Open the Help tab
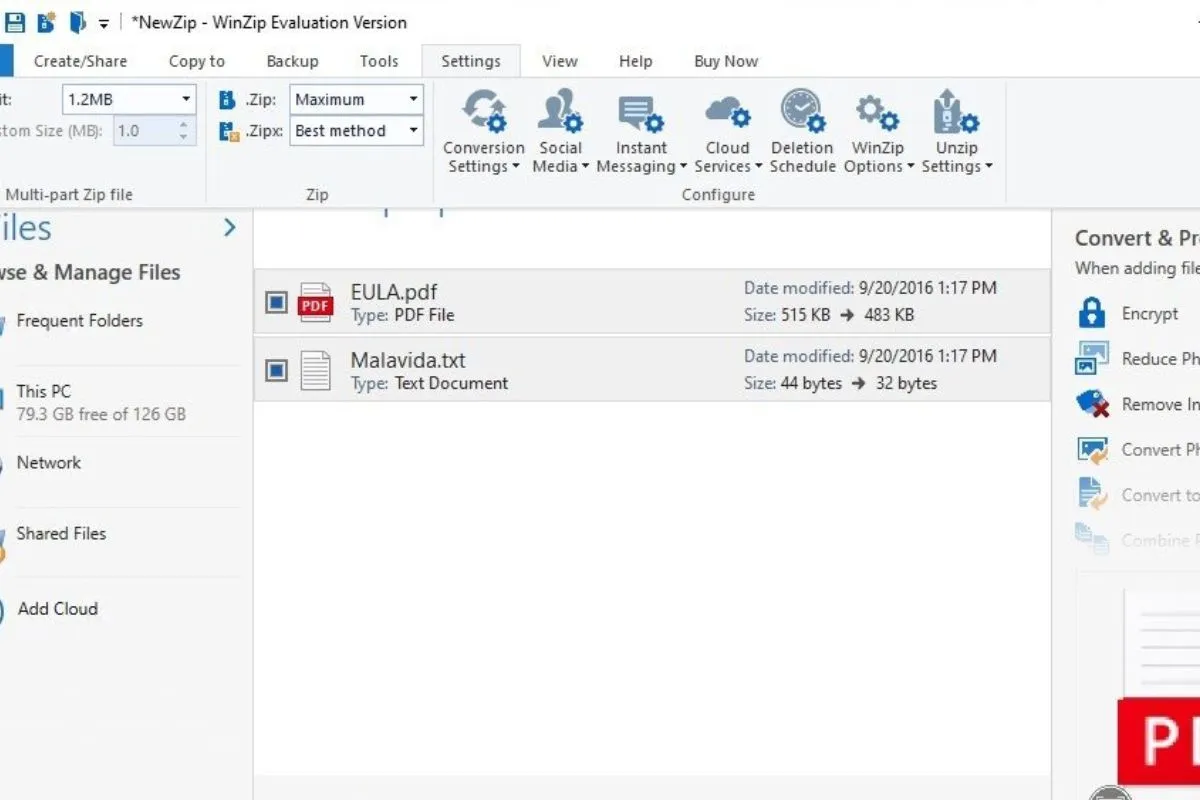Screen dimensions: 1200x800 635,61
